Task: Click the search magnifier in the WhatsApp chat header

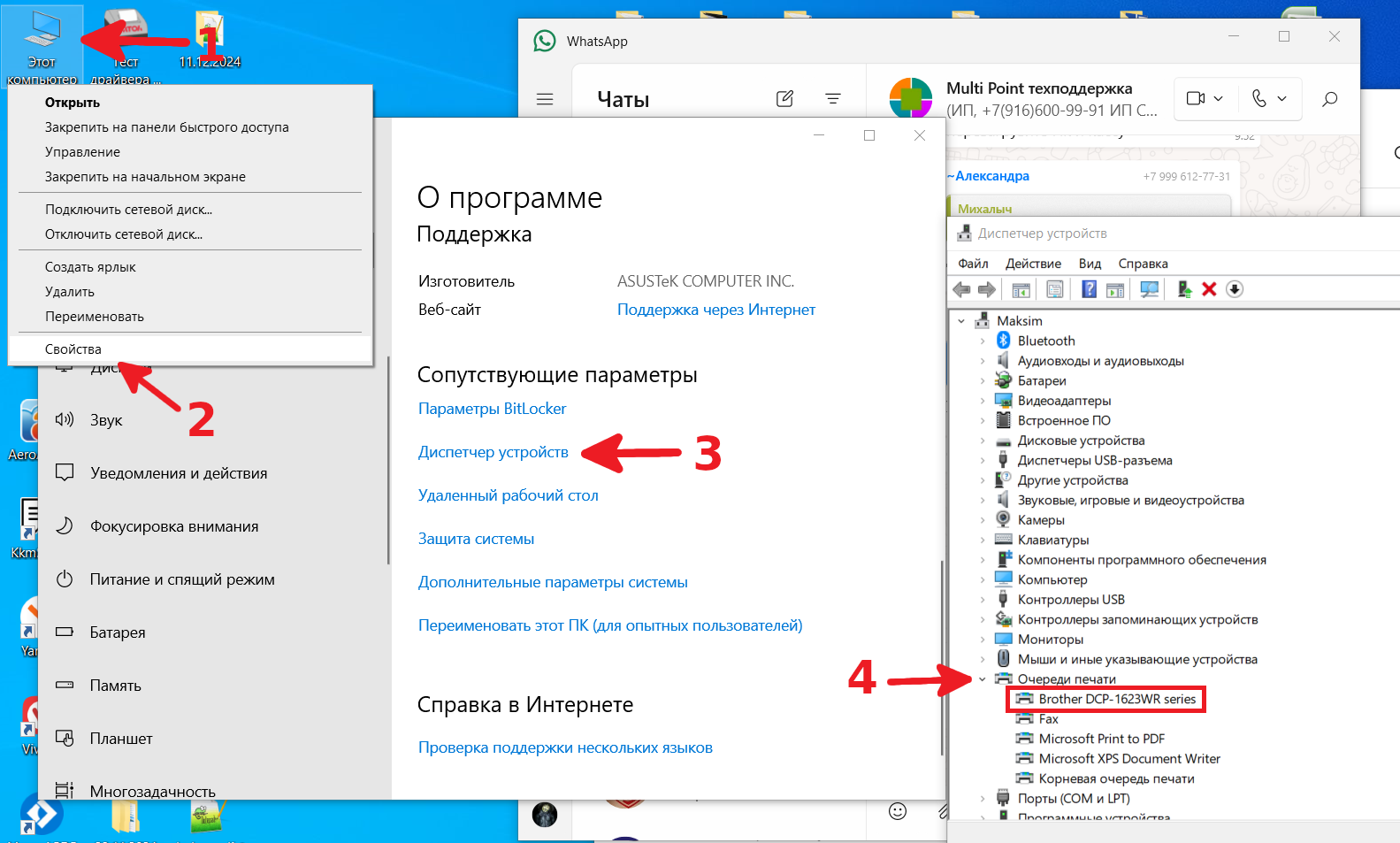Action: tap(1329, 99)
